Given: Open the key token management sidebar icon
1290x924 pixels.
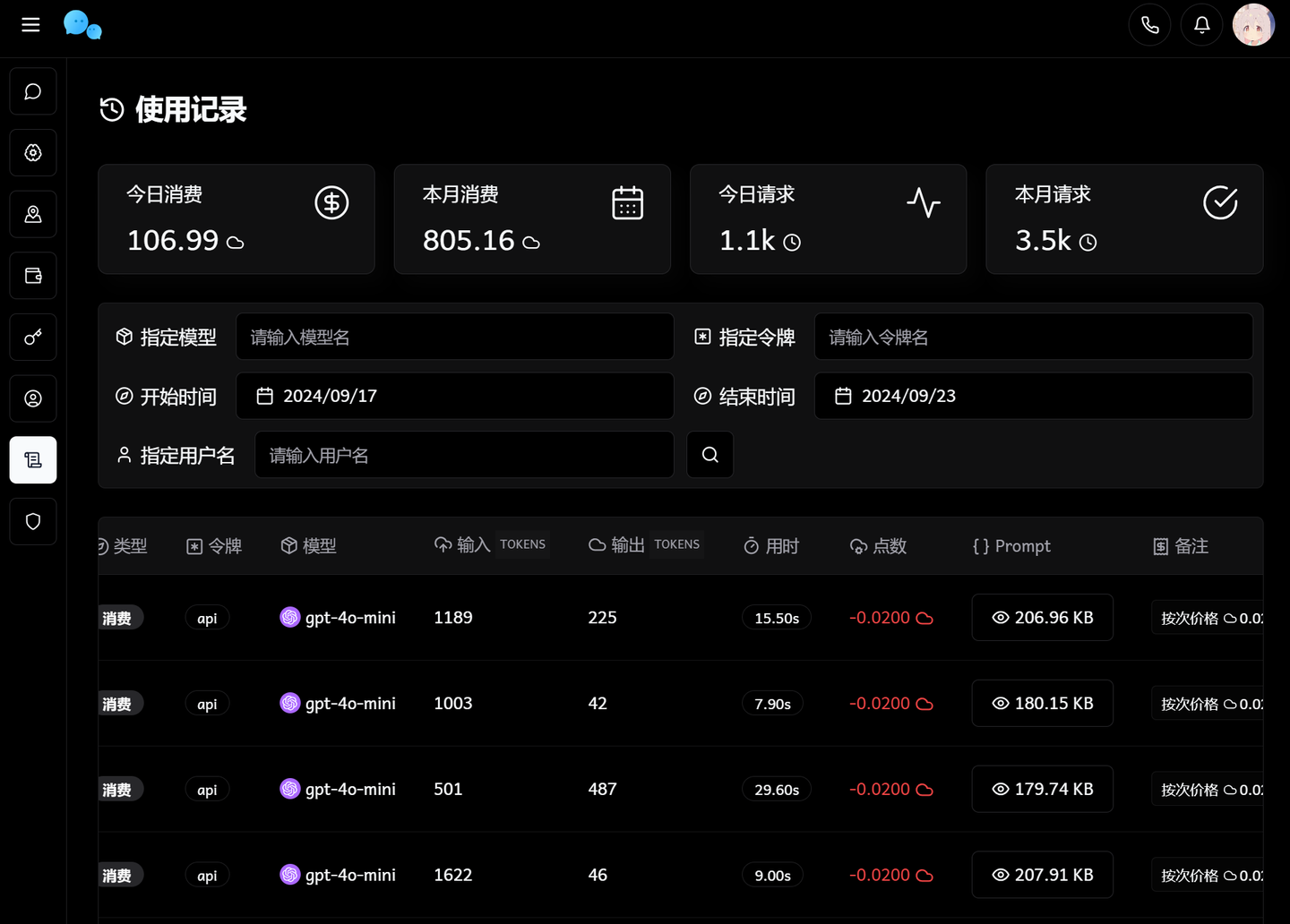Looking at the screenshot, I should pos(32,337).
